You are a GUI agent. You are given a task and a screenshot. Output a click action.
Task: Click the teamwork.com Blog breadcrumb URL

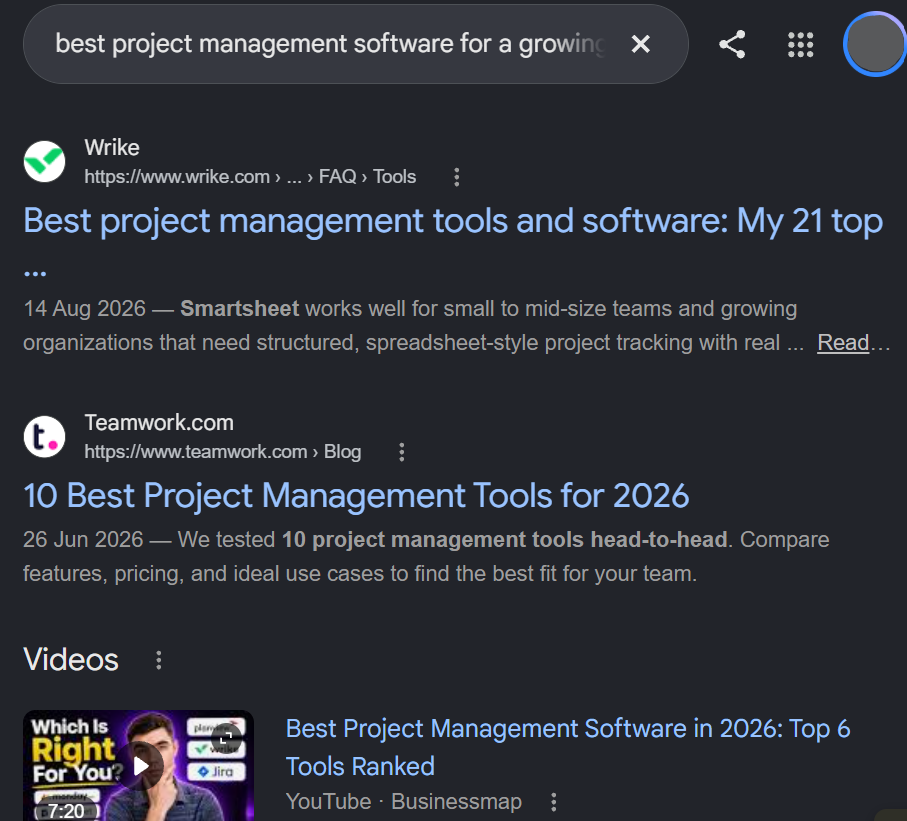pyautogui.click(x=223, y=451)
